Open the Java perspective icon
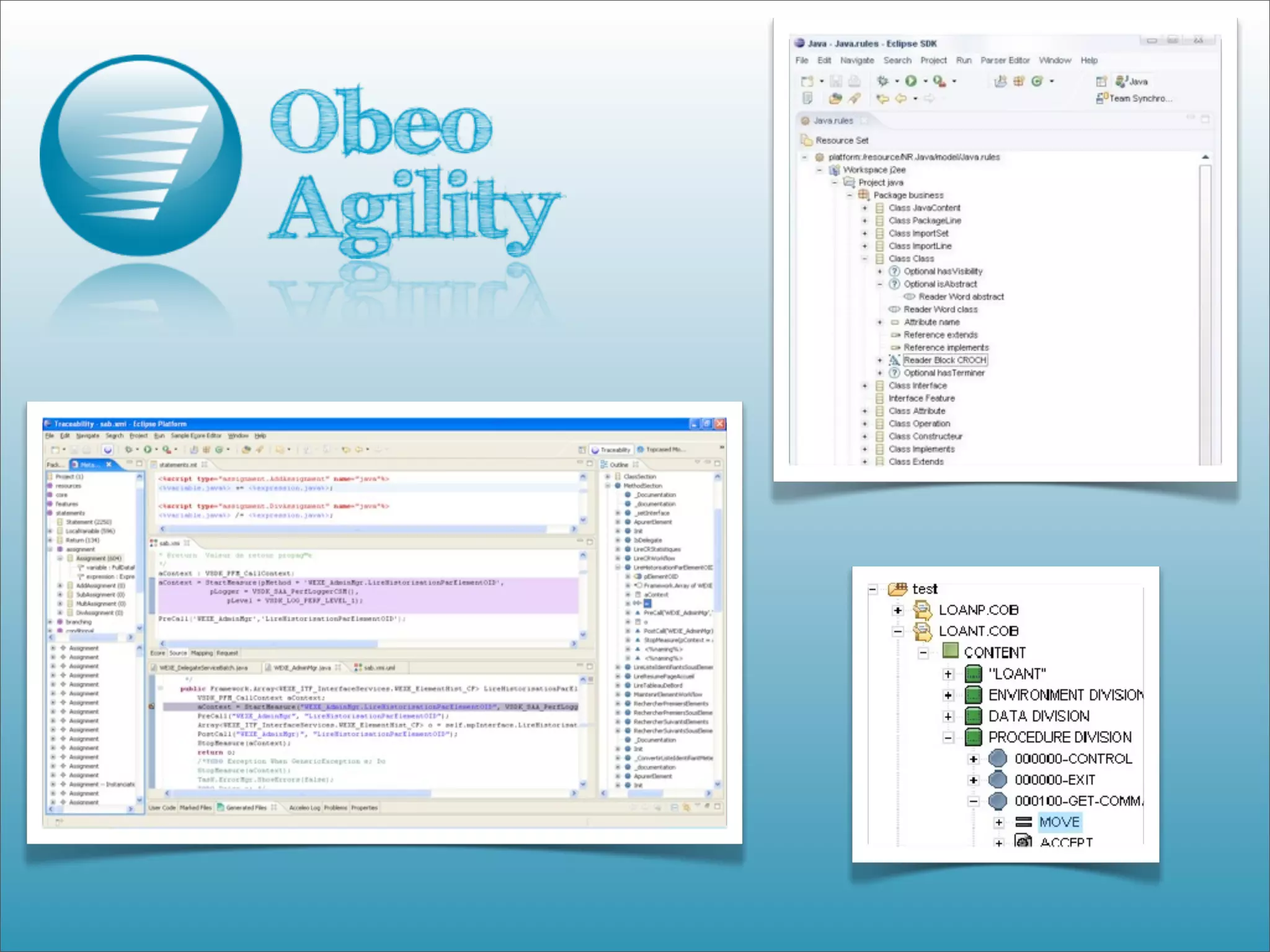 click(x=1122, y=81)
